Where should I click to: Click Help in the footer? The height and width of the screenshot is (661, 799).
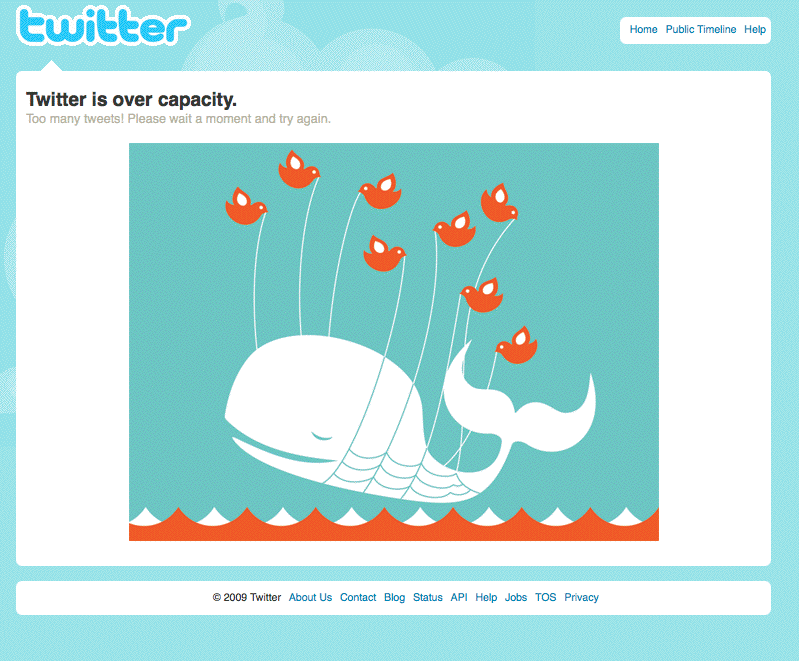486,597
